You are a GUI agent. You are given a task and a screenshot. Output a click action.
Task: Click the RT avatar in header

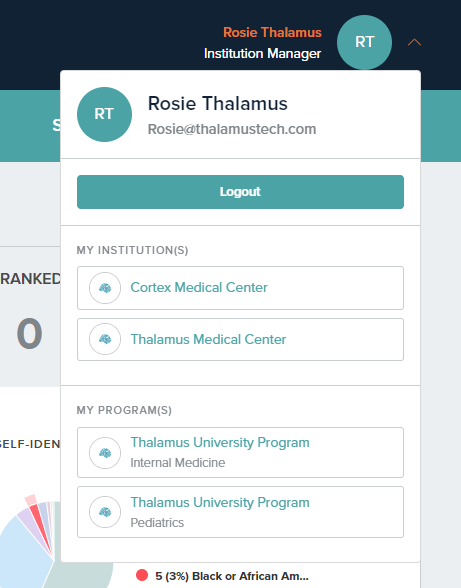(x=364, y=42)
